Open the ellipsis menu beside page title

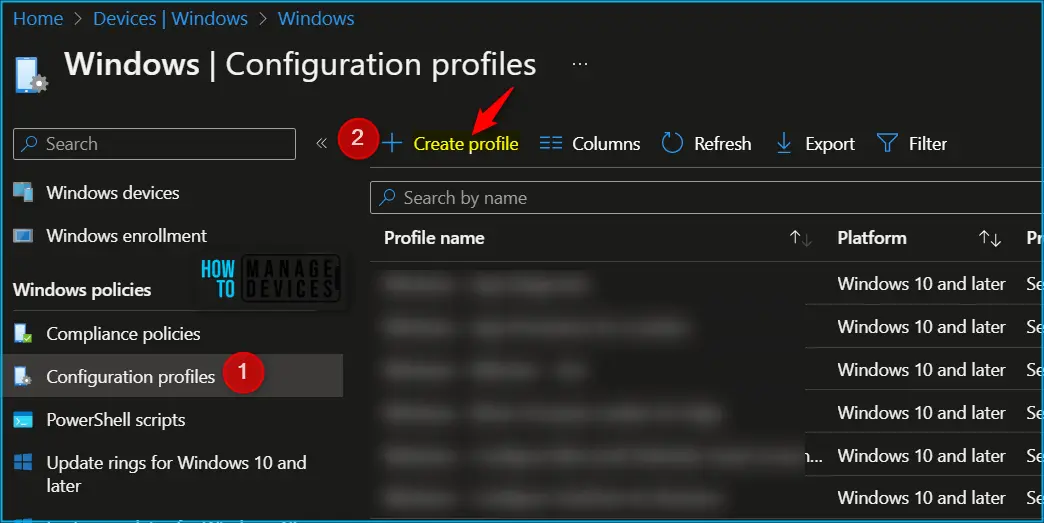click(580, 65)
